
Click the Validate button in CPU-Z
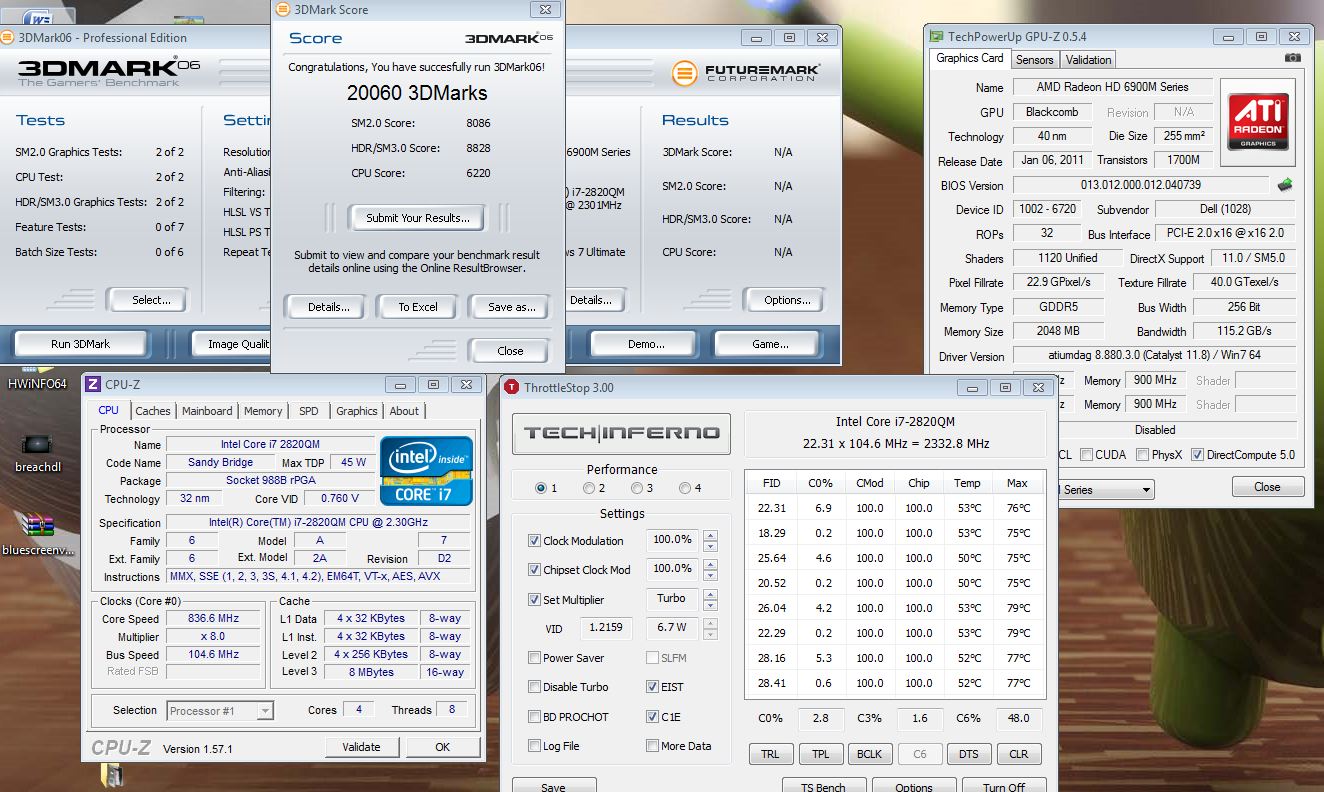coord(361,746)
